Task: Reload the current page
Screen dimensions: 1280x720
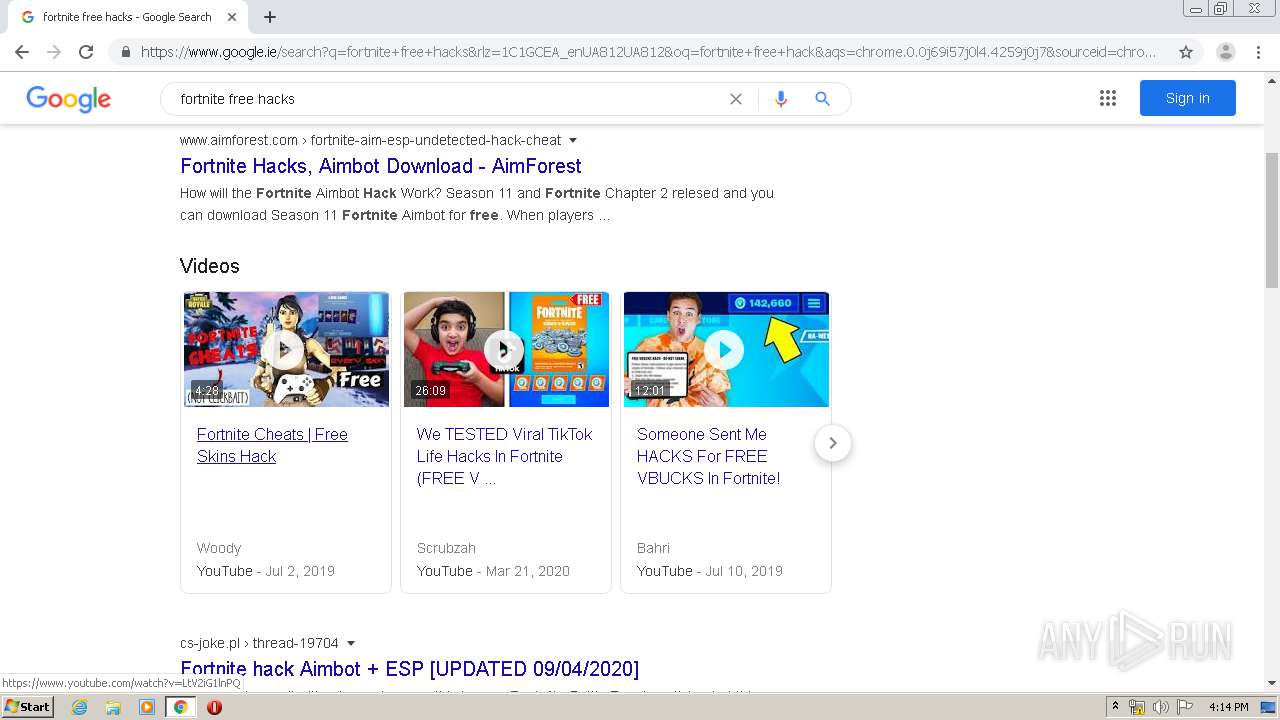Action: (x=86, y=52)
